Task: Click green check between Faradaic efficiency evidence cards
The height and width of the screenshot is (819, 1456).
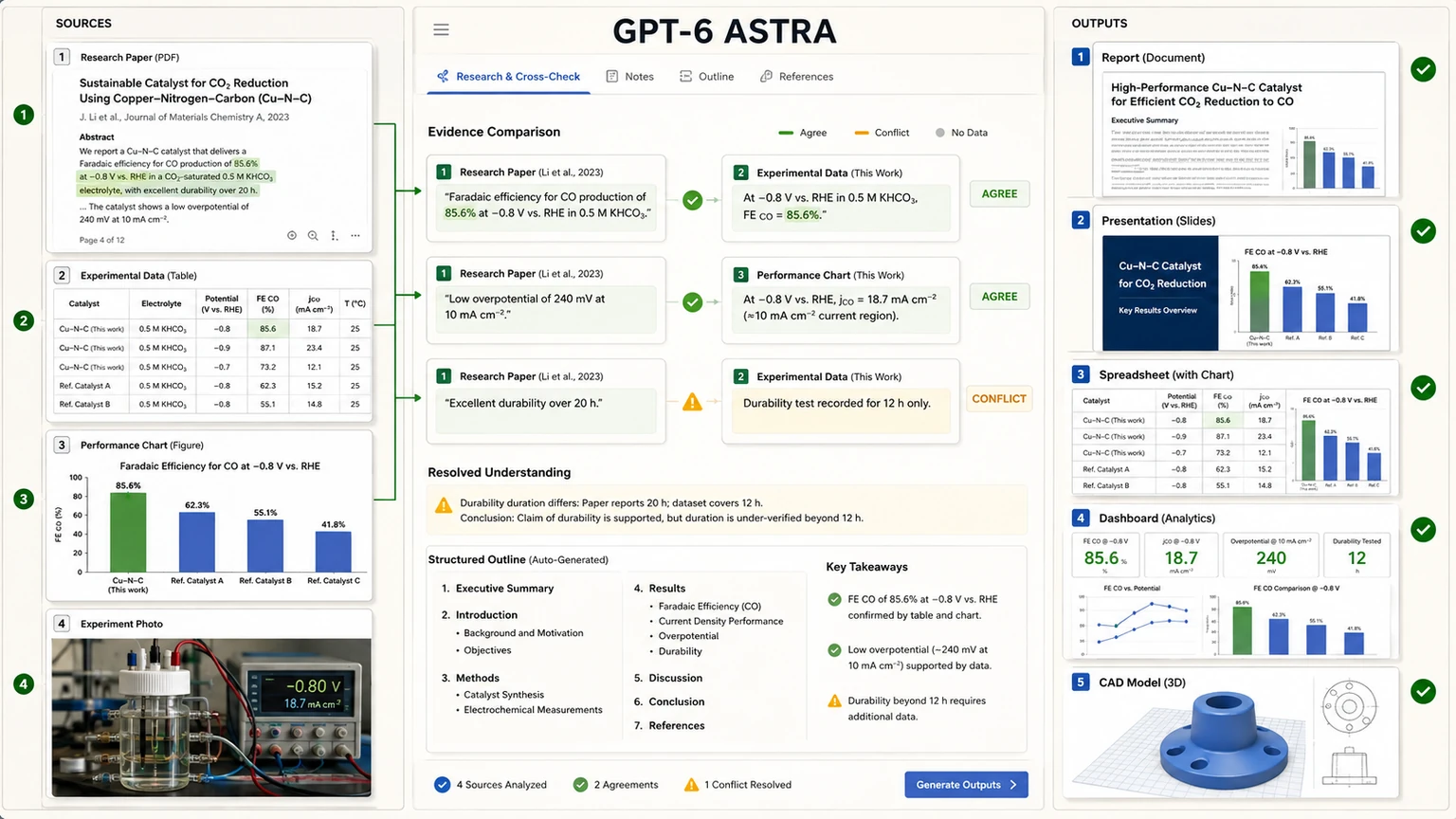Action: (x=693, y=200)
